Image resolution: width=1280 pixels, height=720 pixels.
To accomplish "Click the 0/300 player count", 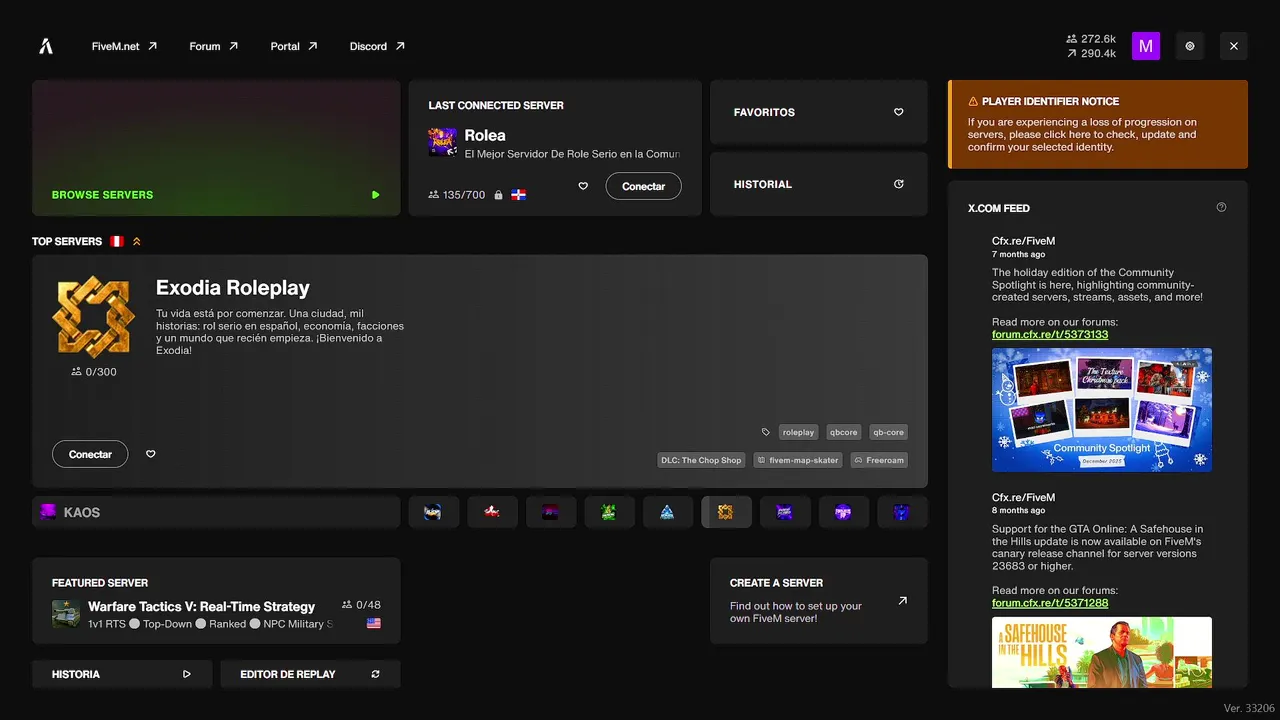I will tap(94, 371).
